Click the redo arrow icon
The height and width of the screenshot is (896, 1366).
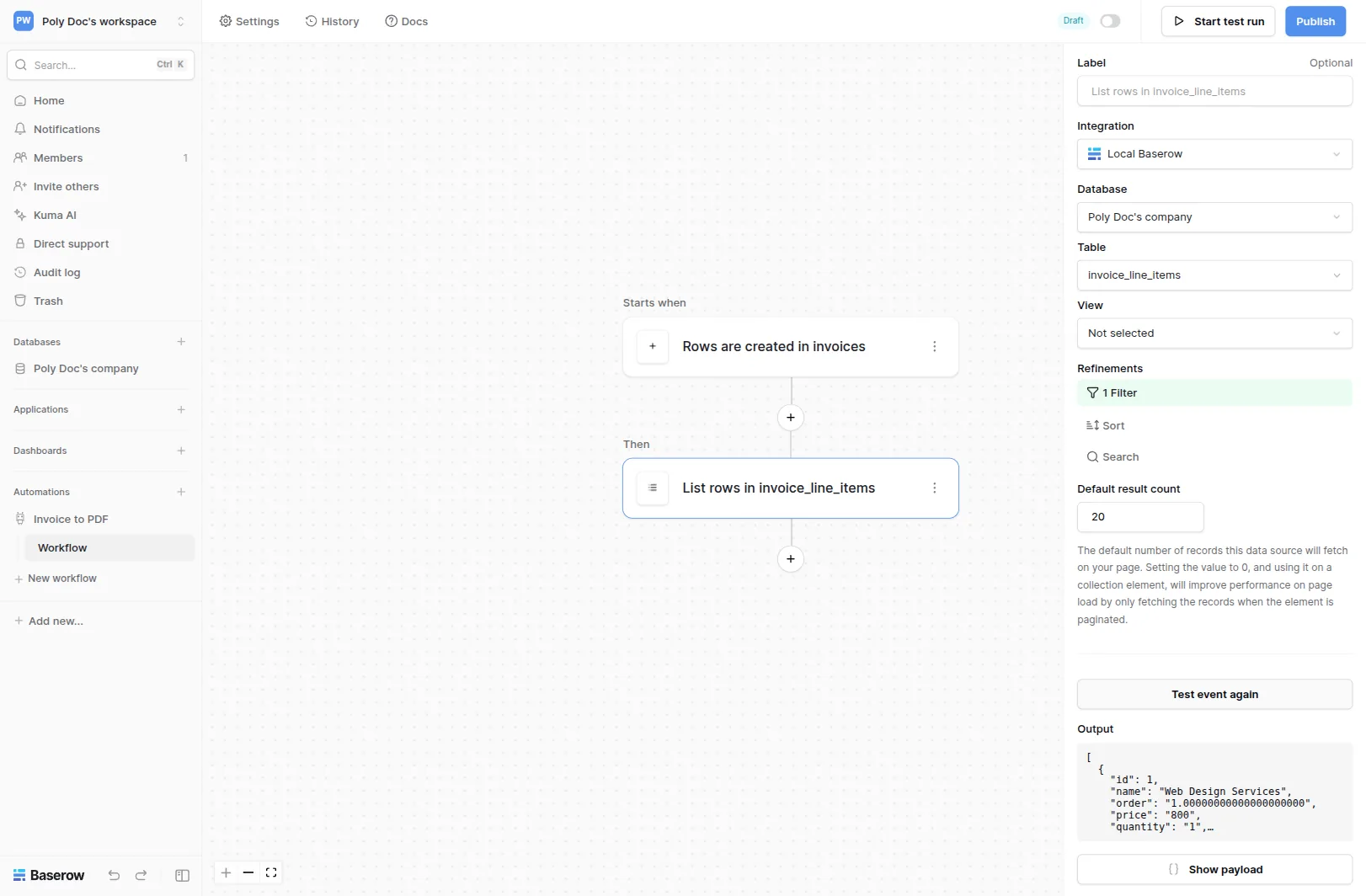(141, 875)
